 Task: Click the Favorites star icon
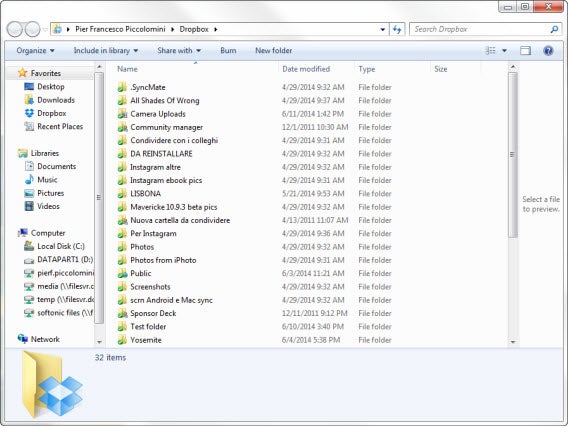pos(22,73)
